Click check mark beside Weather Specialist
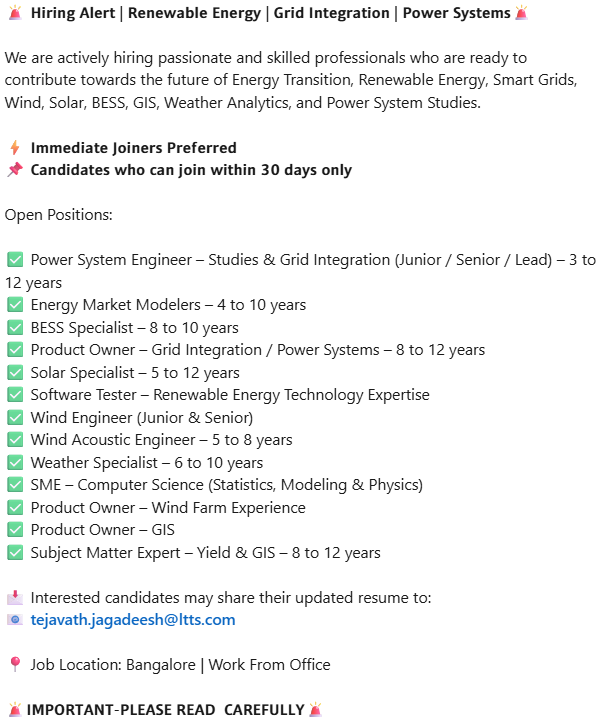The height and width of the screenshot is (717, 606). pos(15,462)
